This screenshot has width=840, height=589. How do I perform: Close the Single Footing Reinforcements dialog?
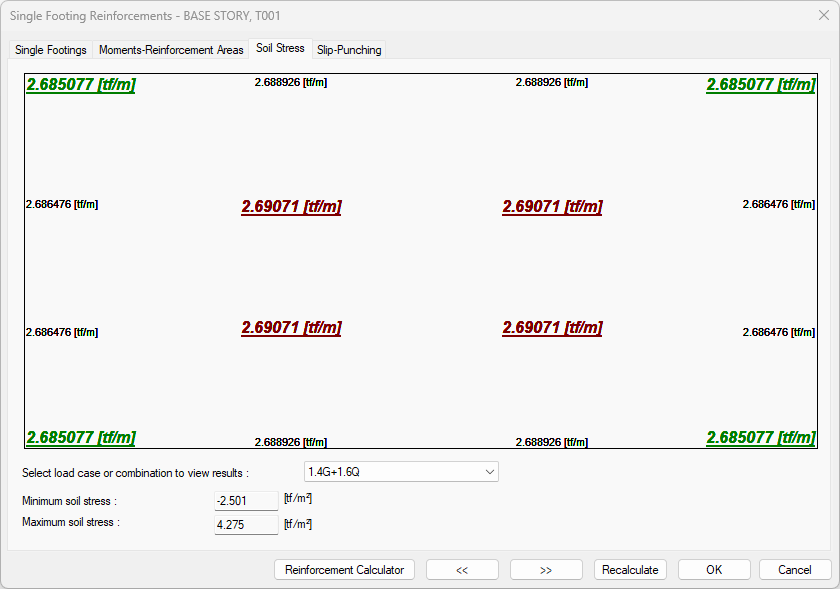tap(824, 15)
